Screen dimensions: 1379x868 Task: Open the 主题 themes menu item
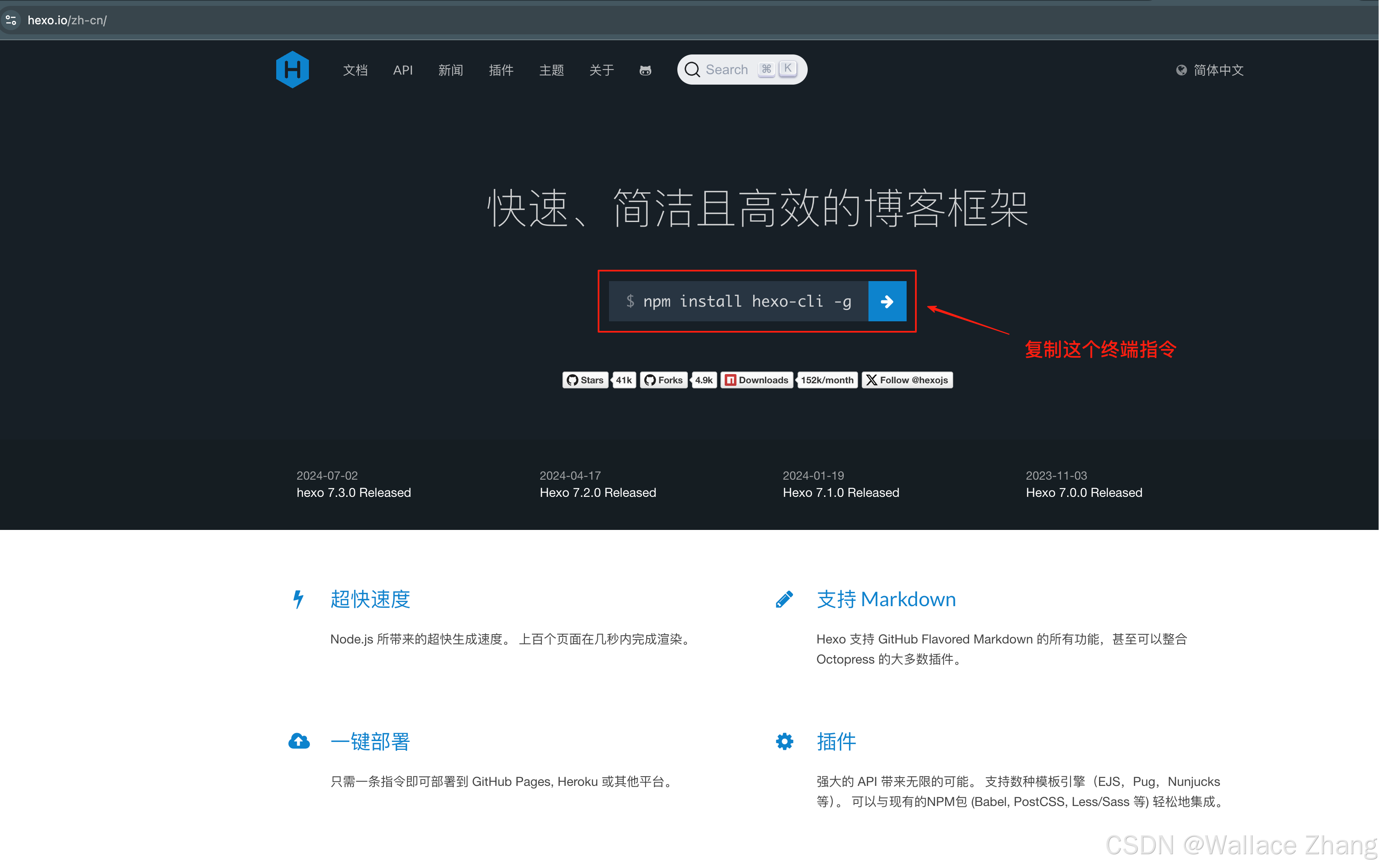552,70
